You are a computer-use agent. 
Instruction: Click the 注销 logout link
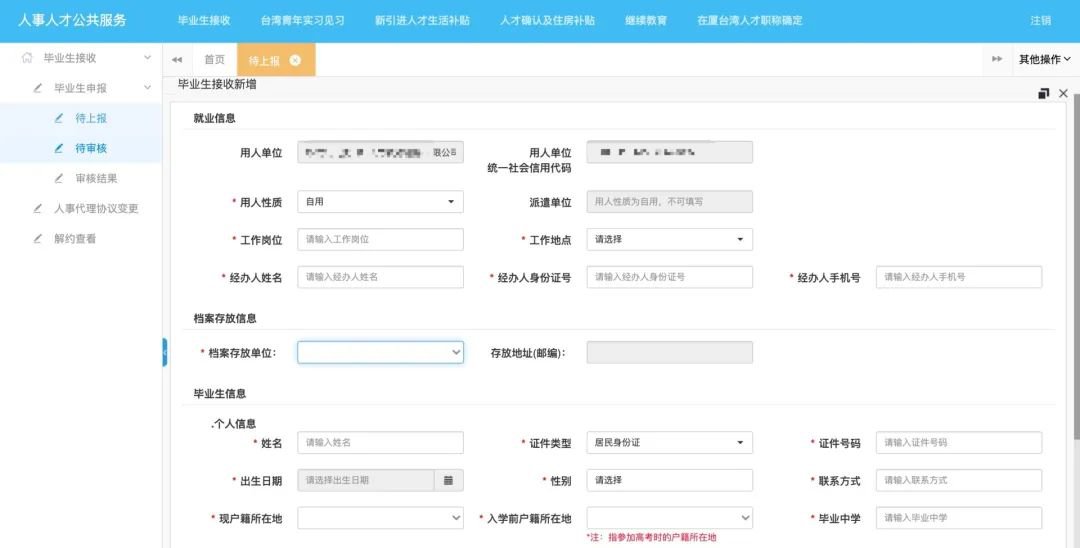pyautogui.click(x=1040, y=21)
